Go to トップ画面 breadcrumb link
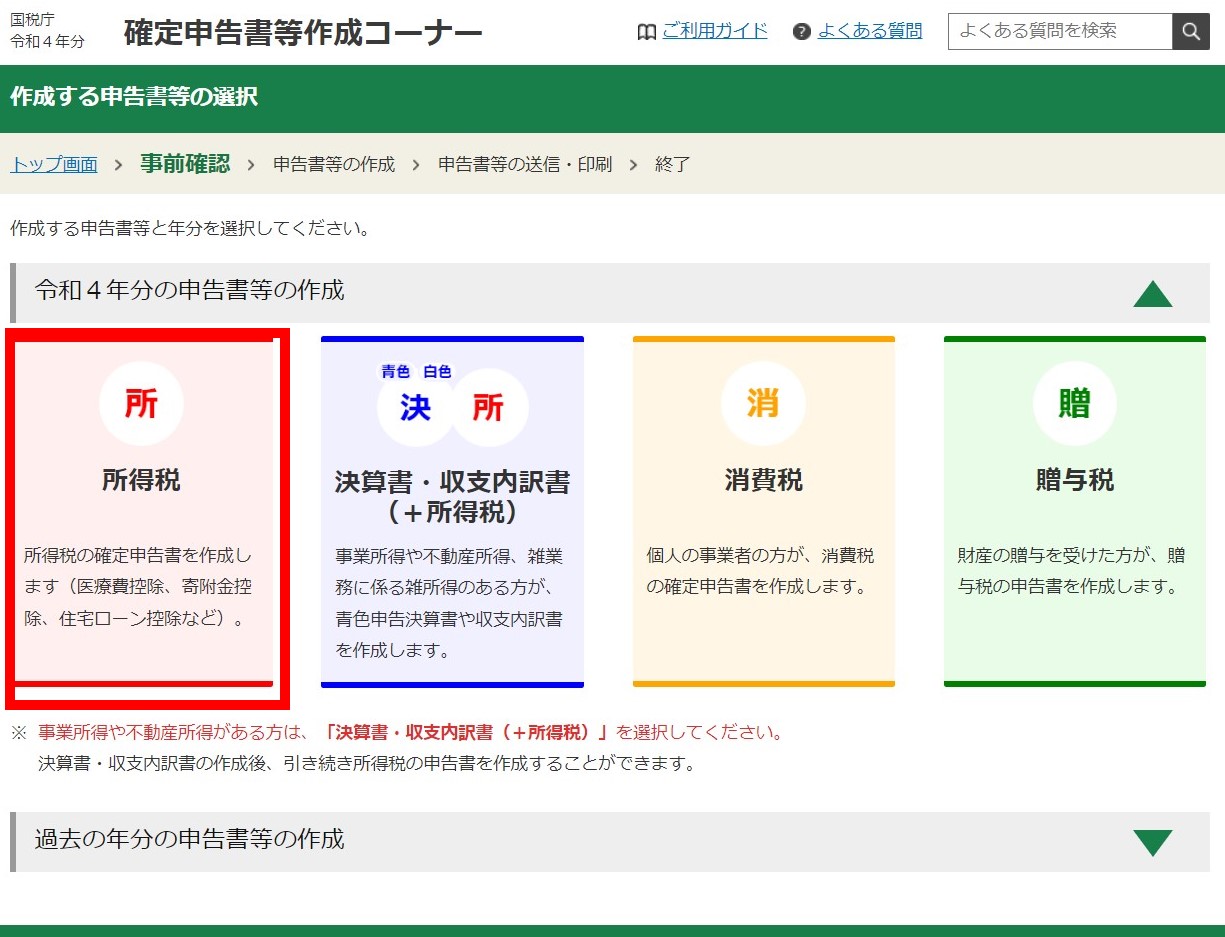The width and height of the screenshot is (1225, 937). (54, 165)
